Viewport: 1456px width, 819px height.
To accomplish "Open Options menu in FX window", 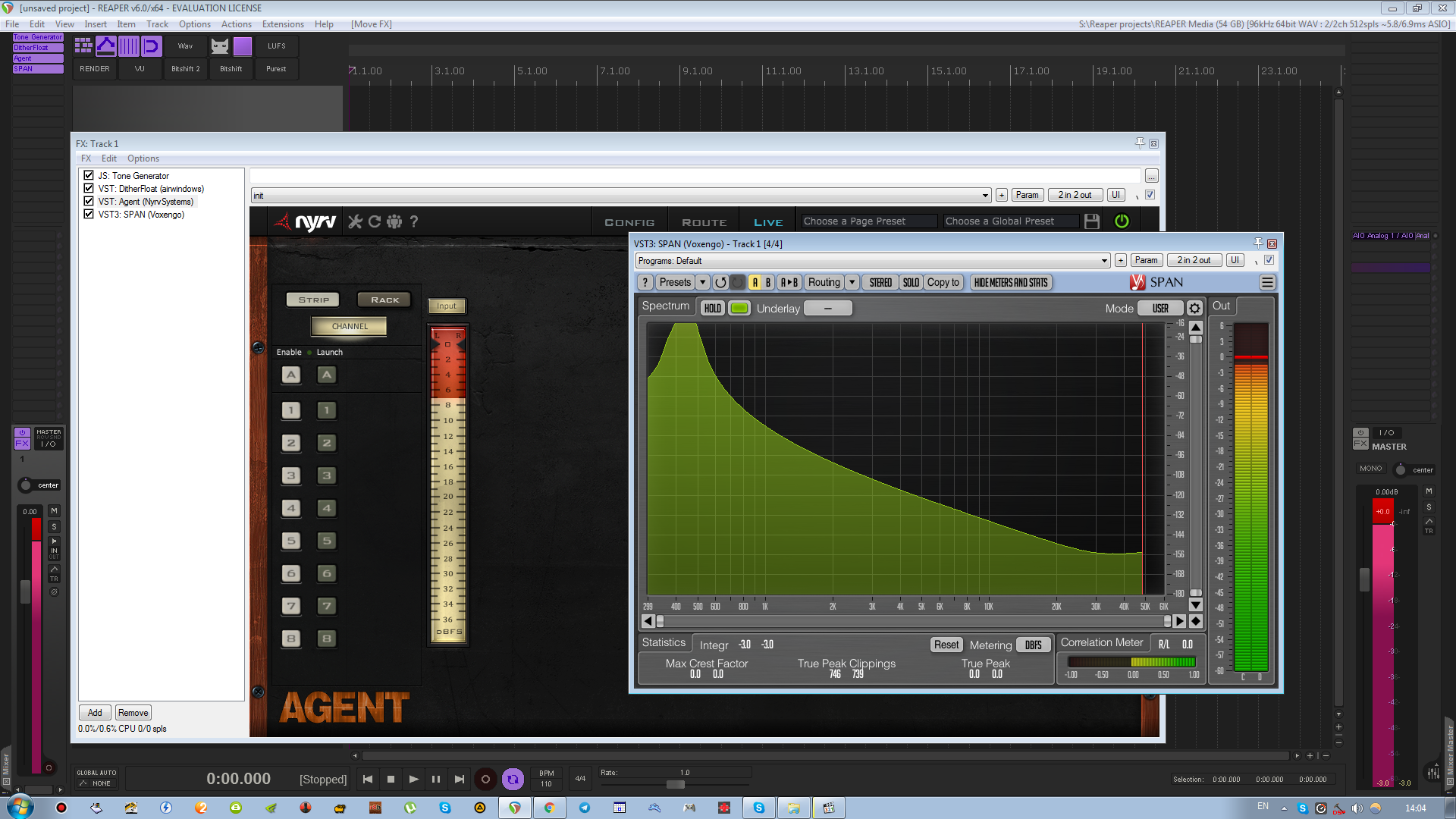I will click(143, 158).
